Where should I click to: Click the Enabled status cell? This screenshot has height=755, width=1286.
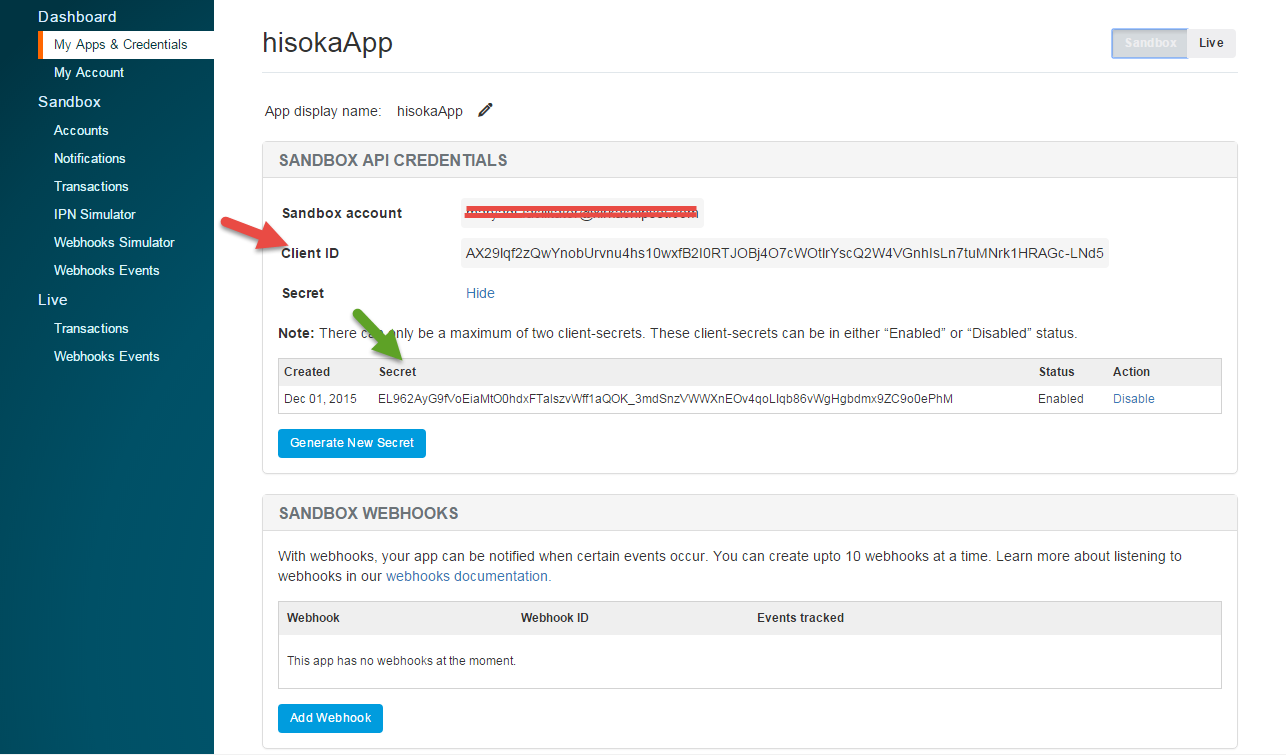[1061, 399]
